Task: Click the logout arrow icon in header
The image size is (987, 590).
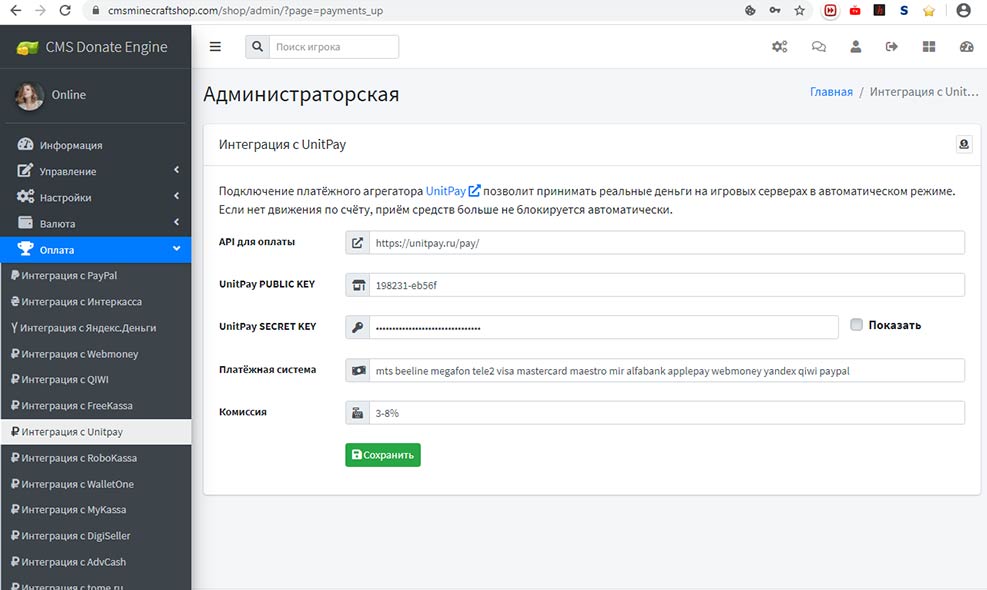Action: pyautogui.click(x=892, y=47)
